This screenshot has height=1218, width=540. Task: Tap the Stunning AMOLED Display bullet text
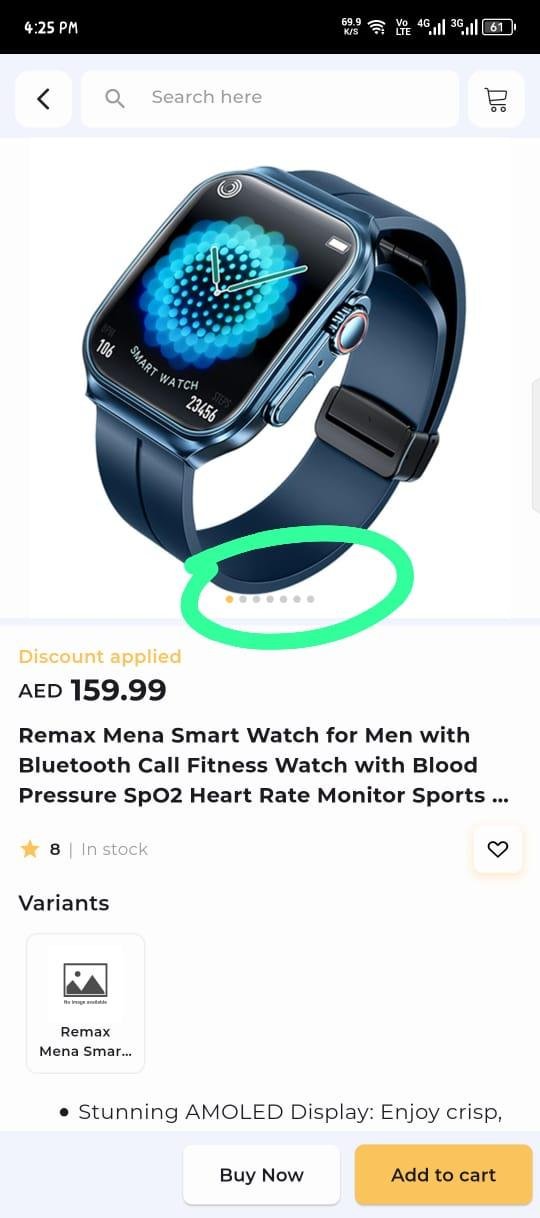click(x=290, y=1112)
